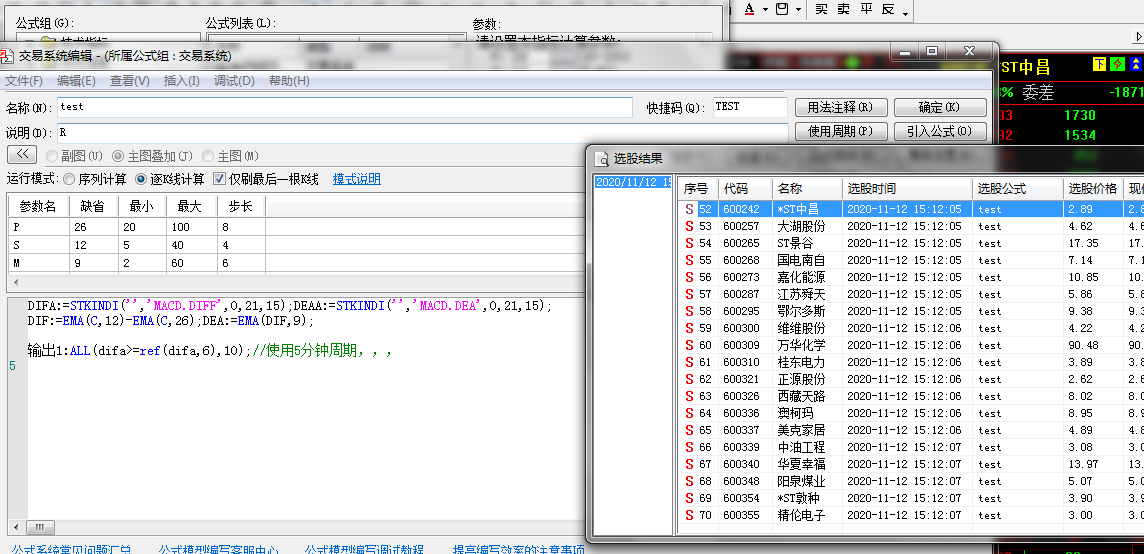The width and height of the screenshot is (1144, 554).
Task: Select the 主图(M) radio button
Action: (x=208, y=156)
